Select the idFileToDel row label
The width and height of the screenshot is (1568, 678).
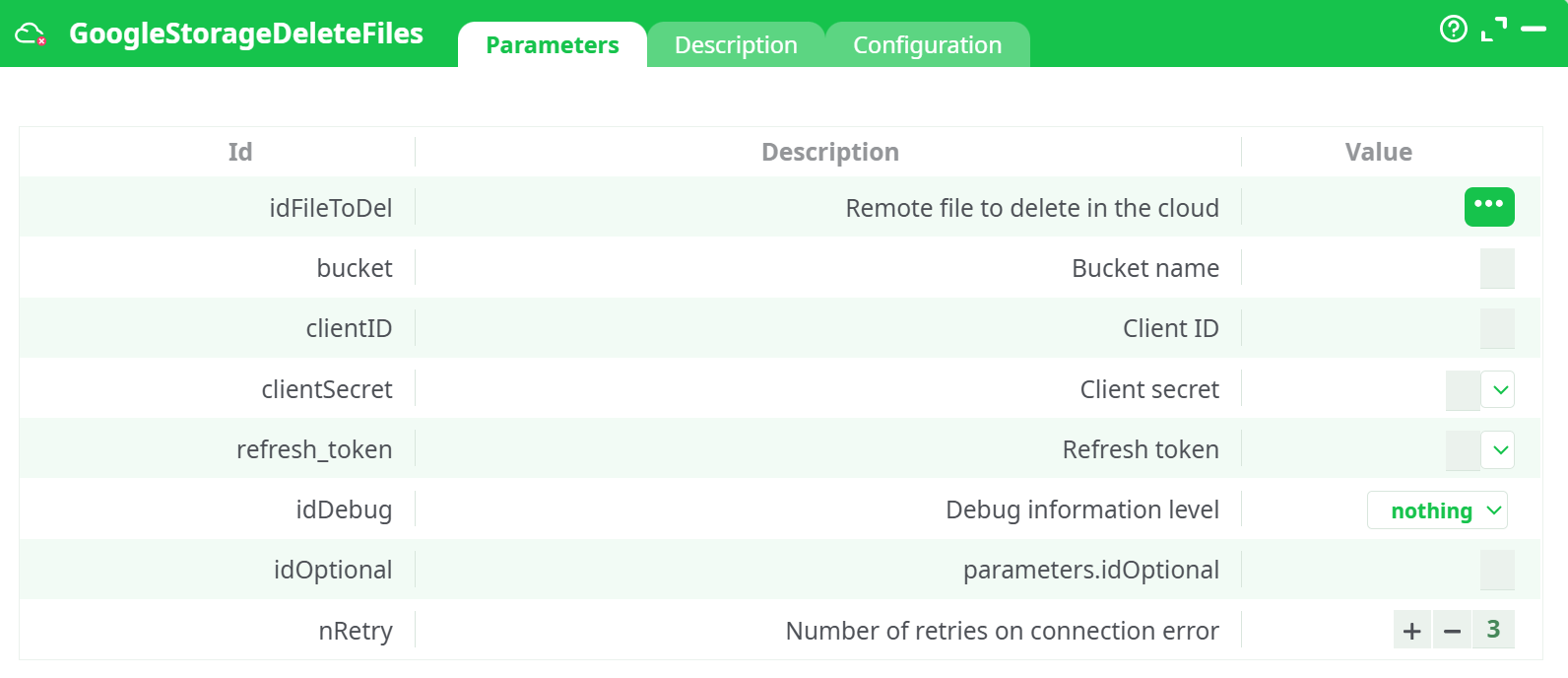click(331, 208)
